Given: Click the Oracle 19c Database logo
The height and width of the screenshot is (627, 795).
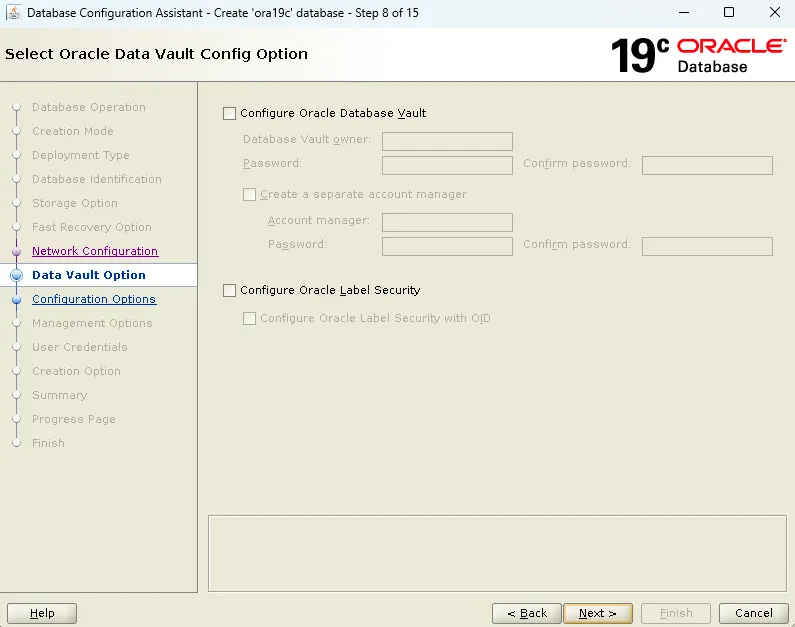Looking at the screenshot, I should tap(699, 55).
